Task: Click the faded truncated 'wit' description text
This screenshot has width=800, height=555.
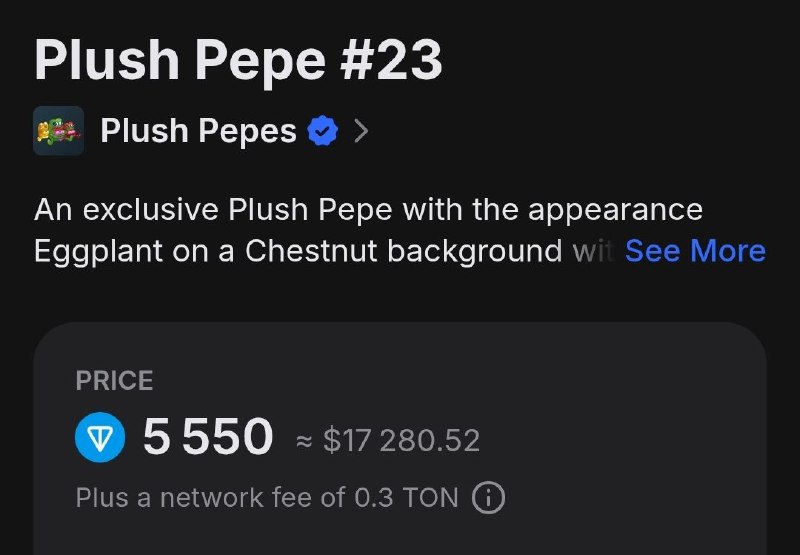Action: (593, 251)
